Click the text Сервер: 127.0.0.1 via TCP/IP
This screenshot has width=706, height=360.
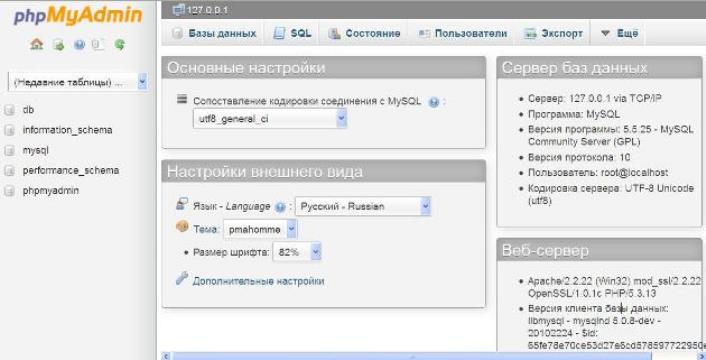coord(595,99)
